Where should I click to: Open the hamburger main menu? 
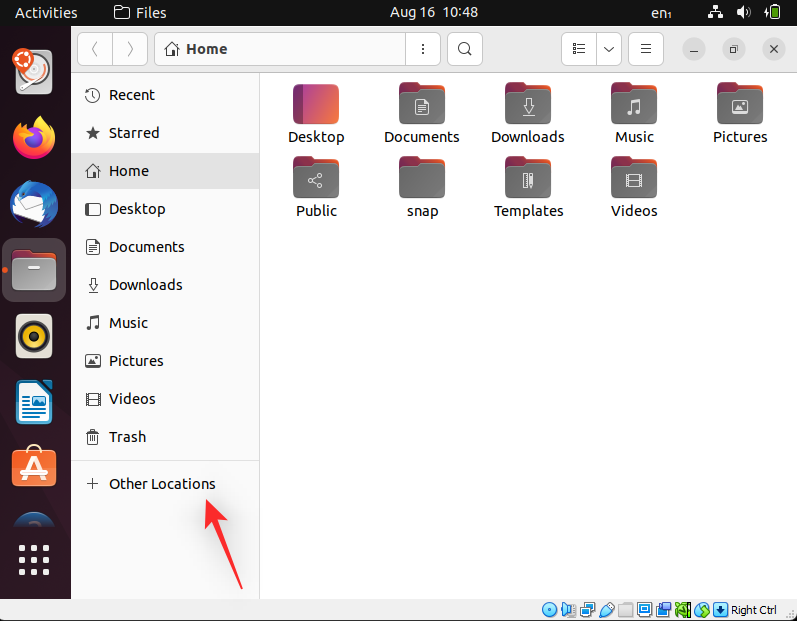coord(646,49)
